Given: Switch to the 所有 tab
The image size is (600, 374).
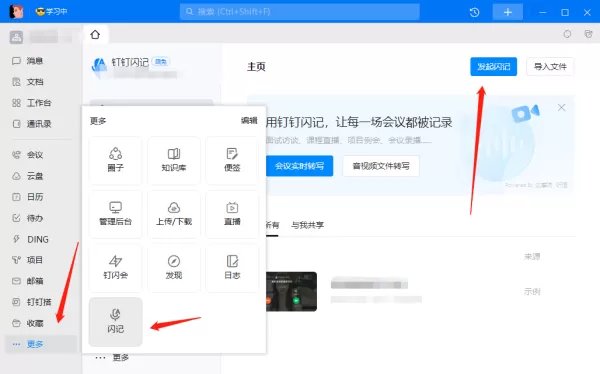Looking at the screenshot, I should [x=272, y=225].
